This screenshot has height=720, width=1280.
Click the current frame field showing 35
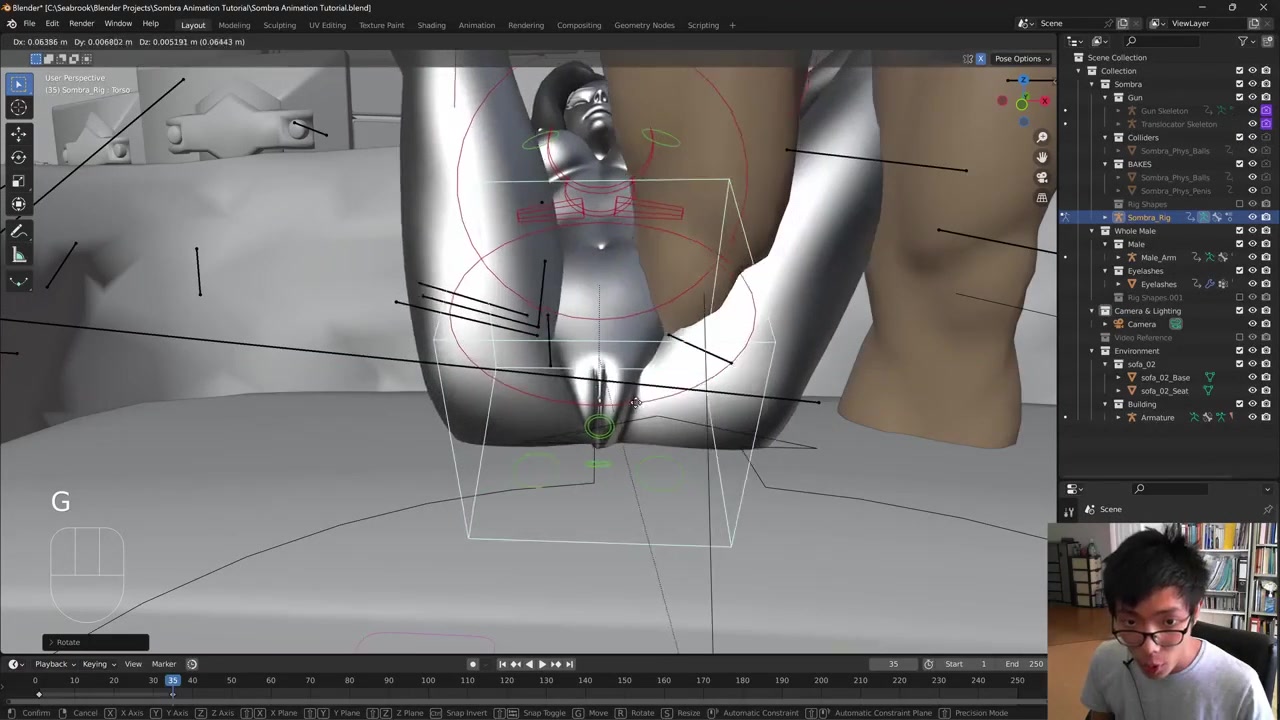coord(893,664)
